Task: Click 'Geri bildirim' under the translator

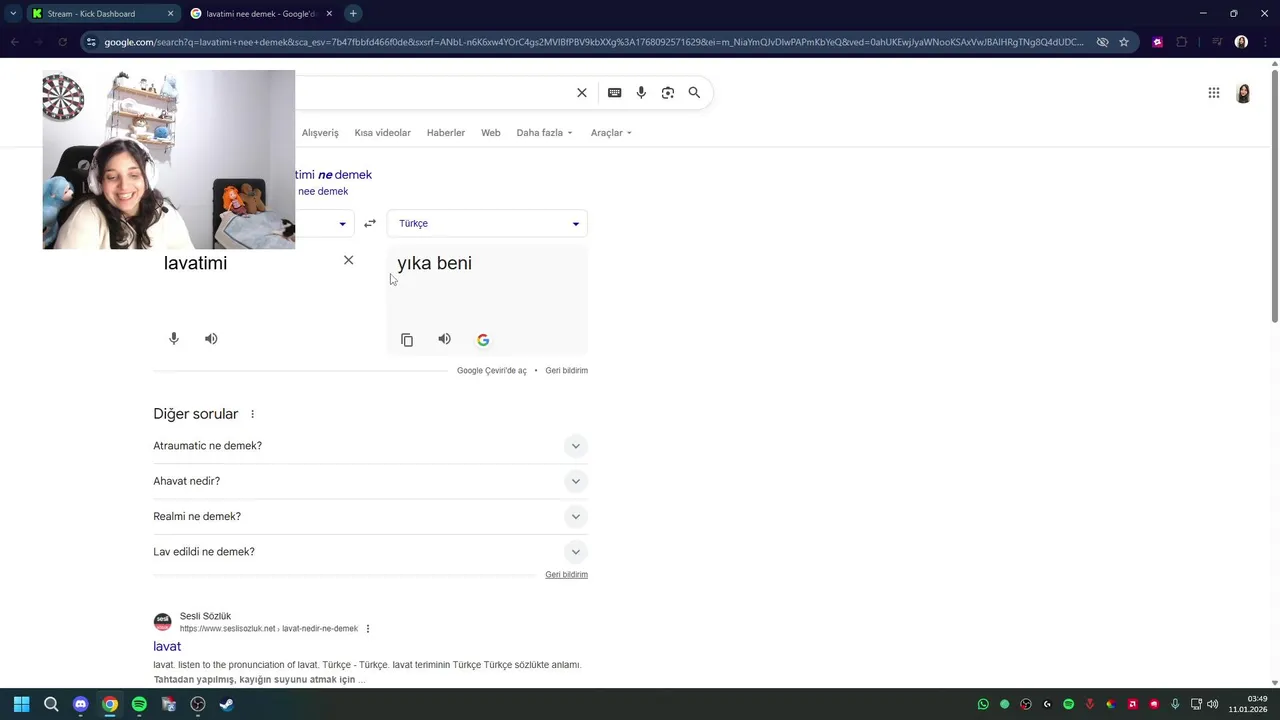Action: click(566, 371)
